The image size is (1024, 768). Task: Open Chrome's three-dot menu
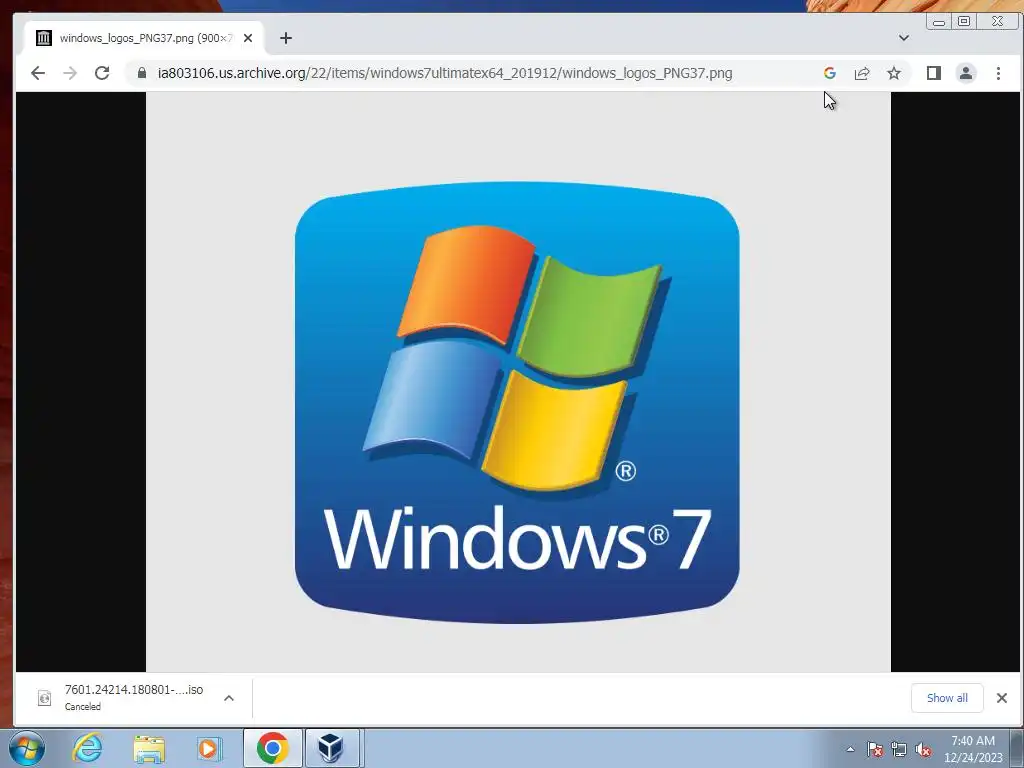(998, 73)
